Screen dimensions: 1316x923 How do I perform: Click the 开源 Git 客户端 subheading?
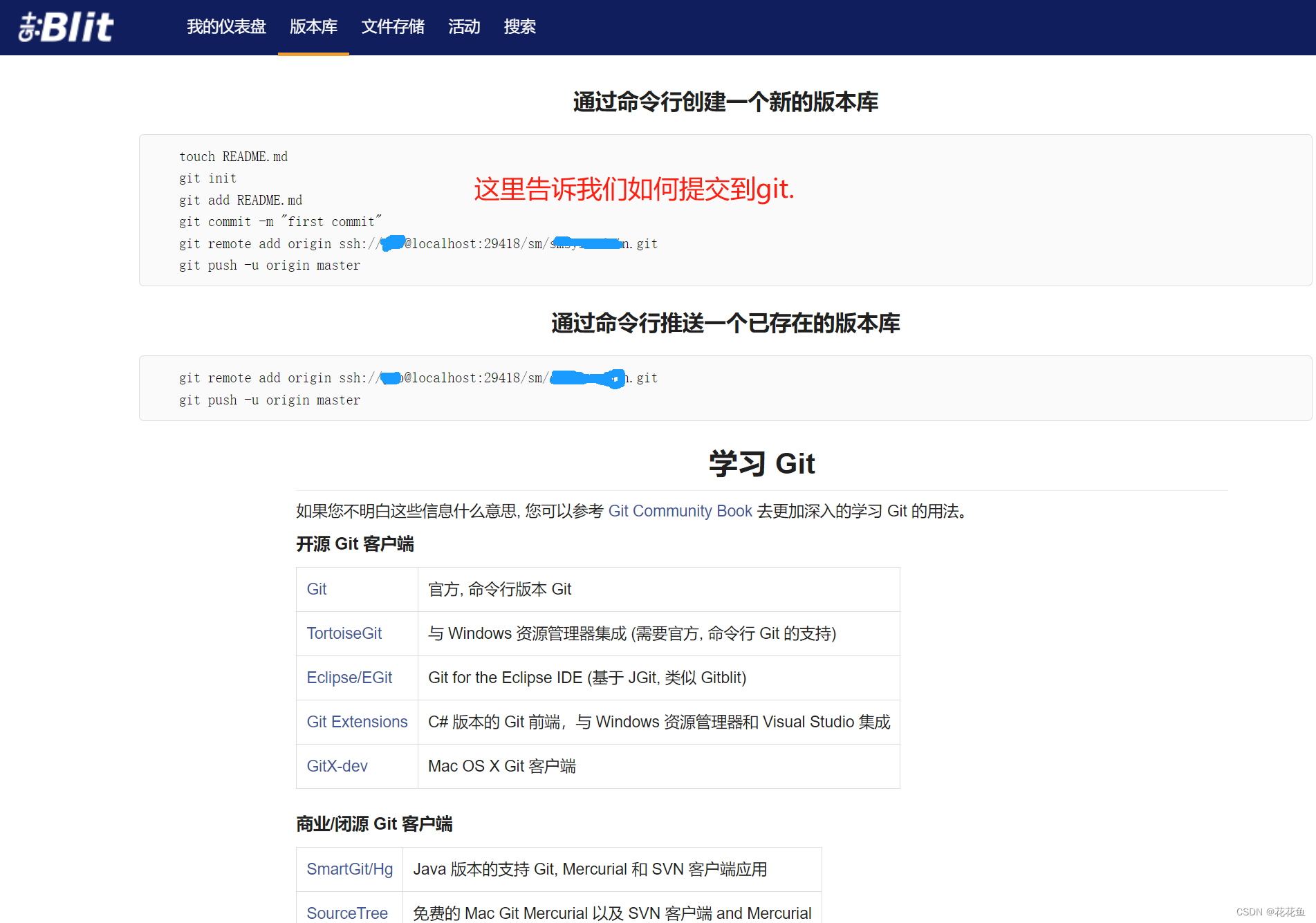coord(355,544)
